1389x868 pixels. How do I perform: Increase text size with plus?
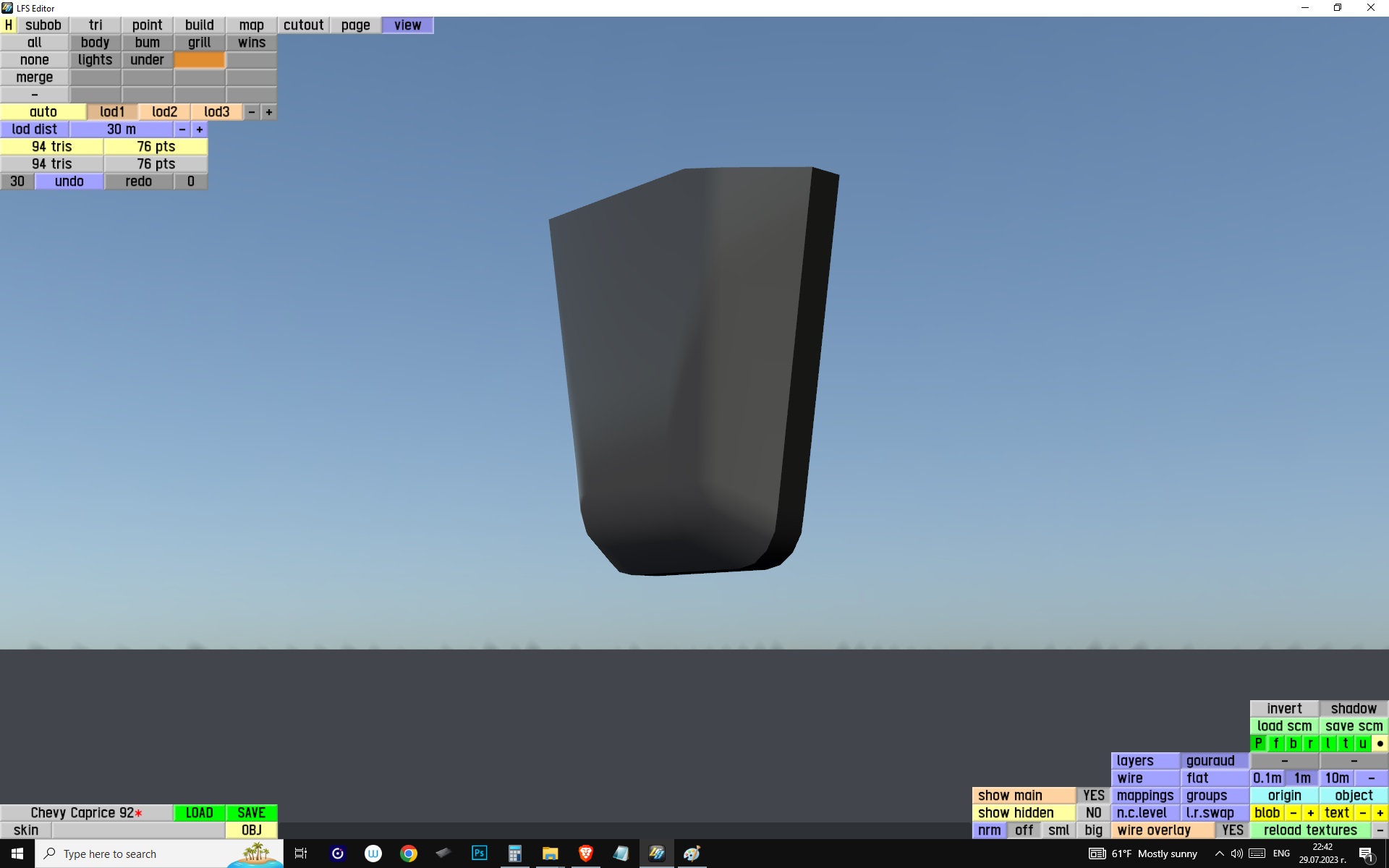point(1380,813)
